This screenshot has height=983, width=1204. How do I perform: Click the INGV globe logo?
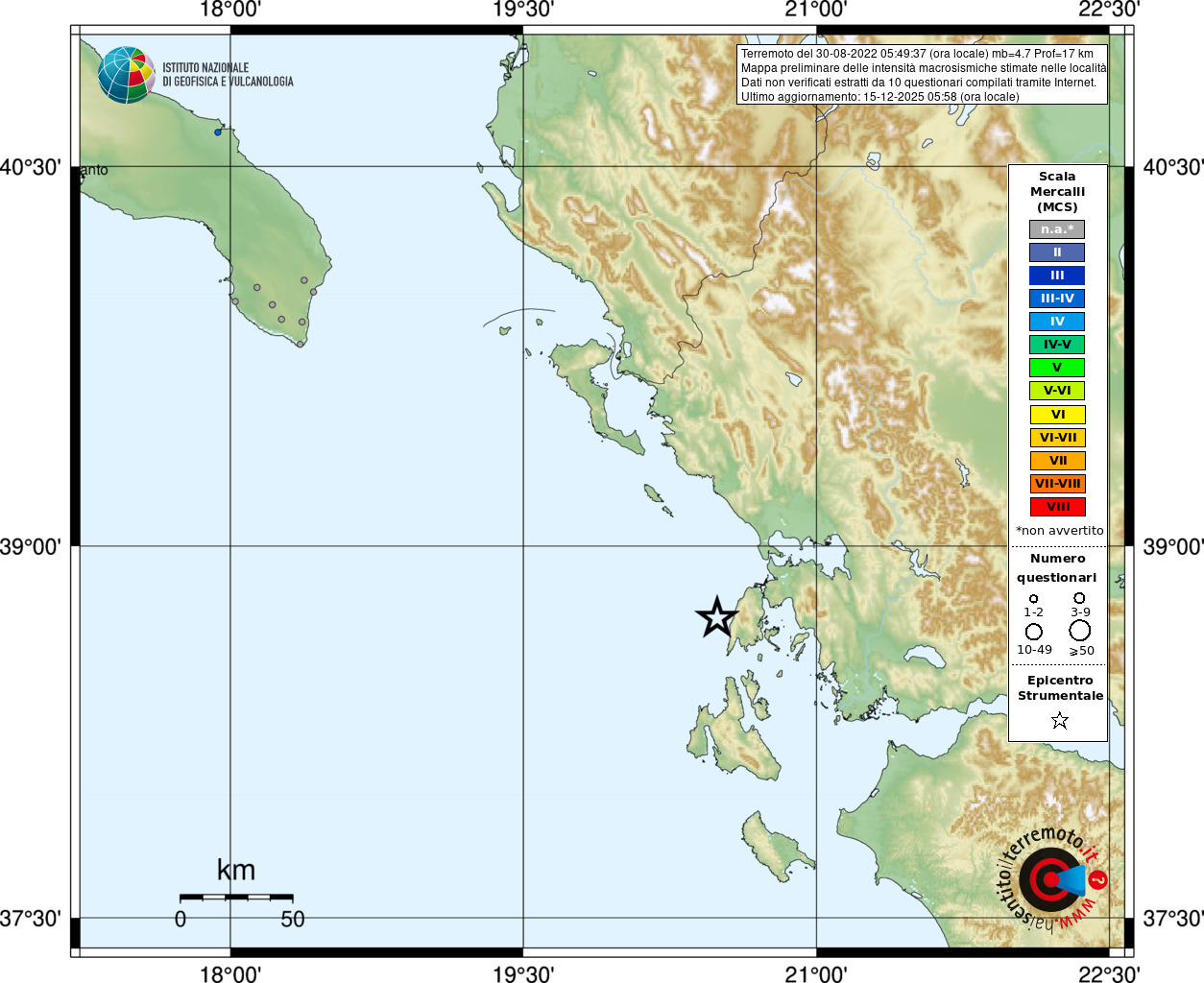tap(127, 75)
